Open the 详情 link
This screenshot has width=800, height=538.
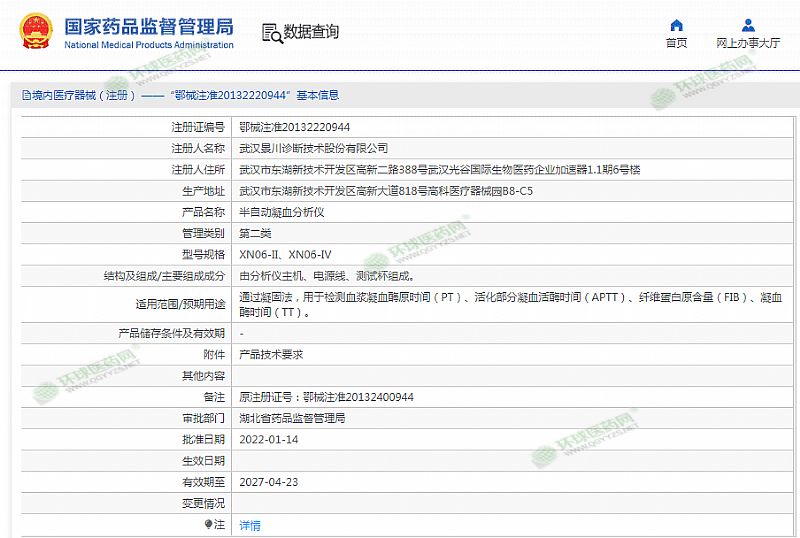[250, 525]
